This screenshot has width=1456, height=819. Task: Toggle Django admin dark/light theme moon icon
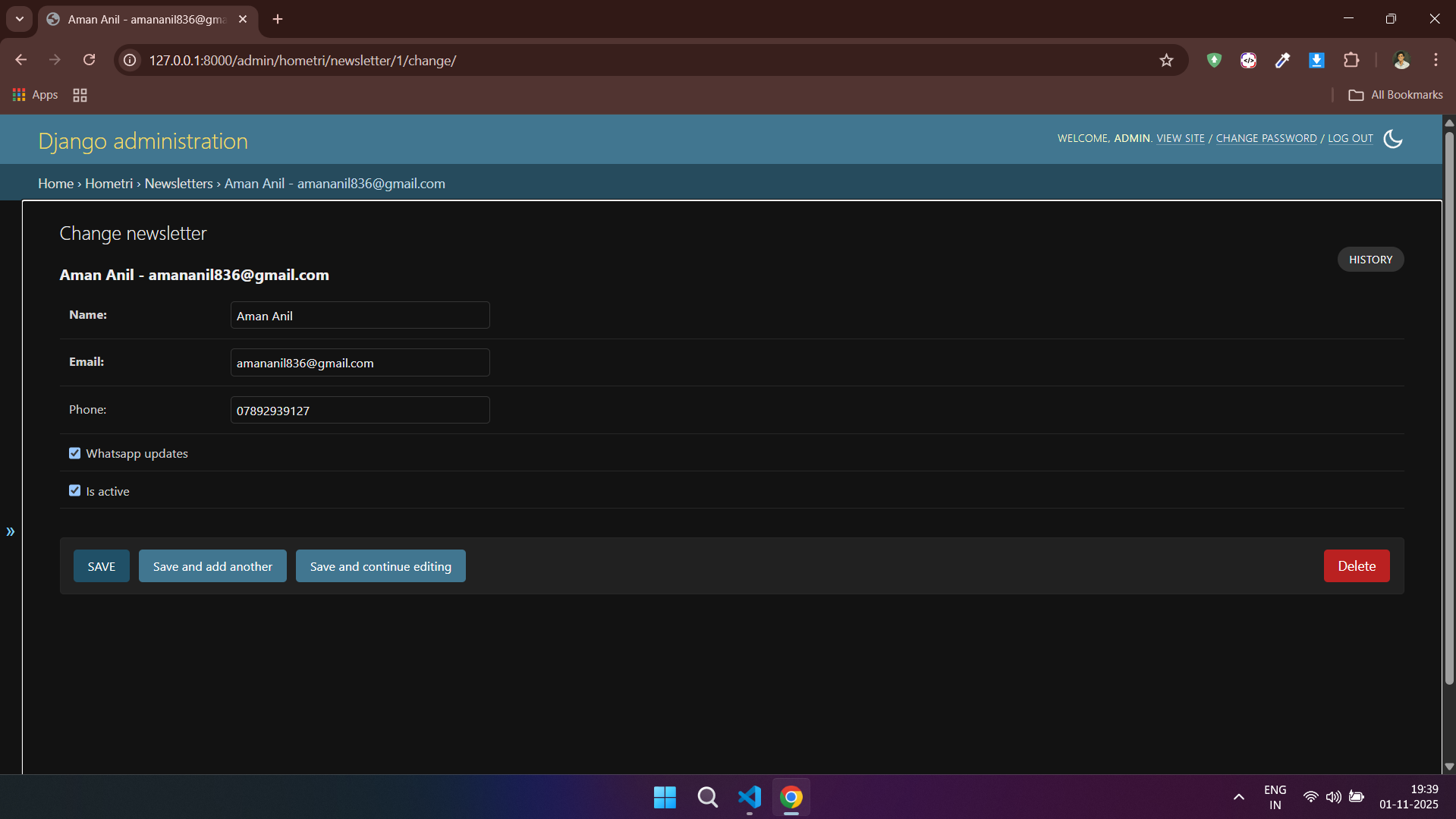pos(1393,139)
